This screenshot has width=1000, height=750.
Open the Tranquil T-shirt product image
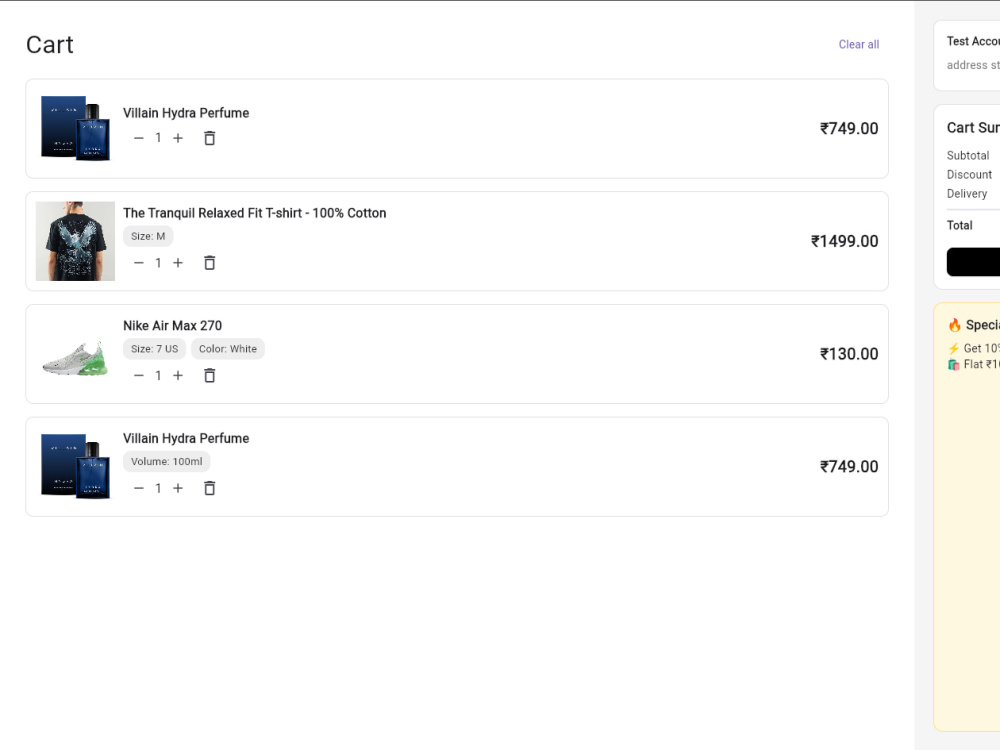pos(75,241)
